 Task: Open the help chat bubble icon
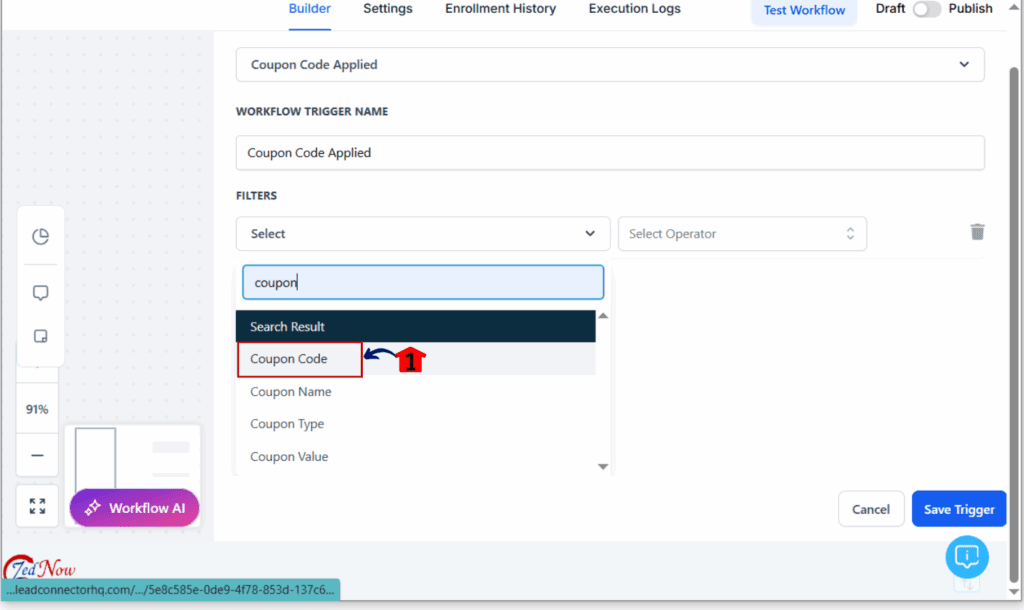967,557
